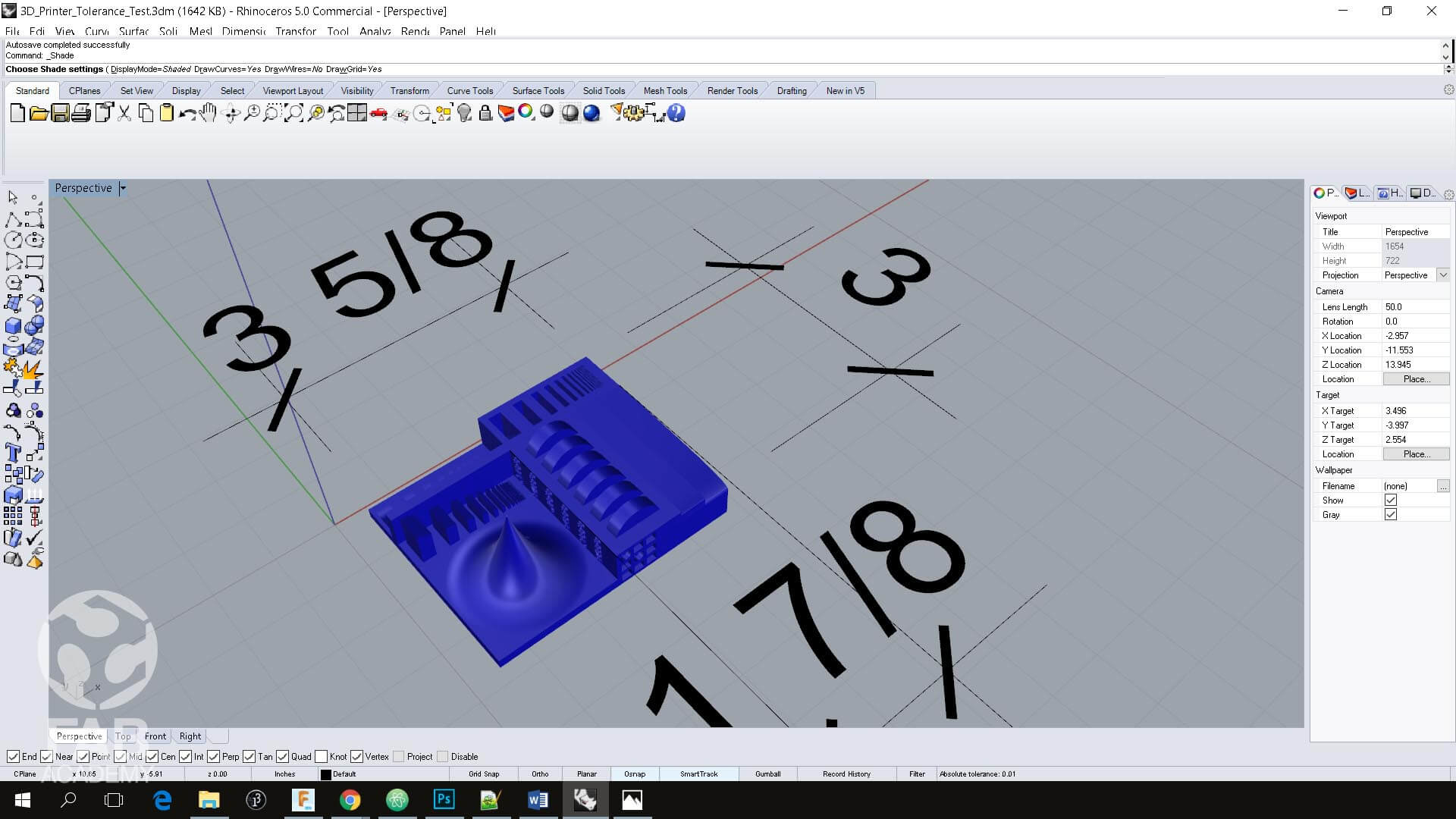This screenshot has height=819, width=1456.
Task: Click the black Default layer color swatch
Action: click(x=326, y=775)
